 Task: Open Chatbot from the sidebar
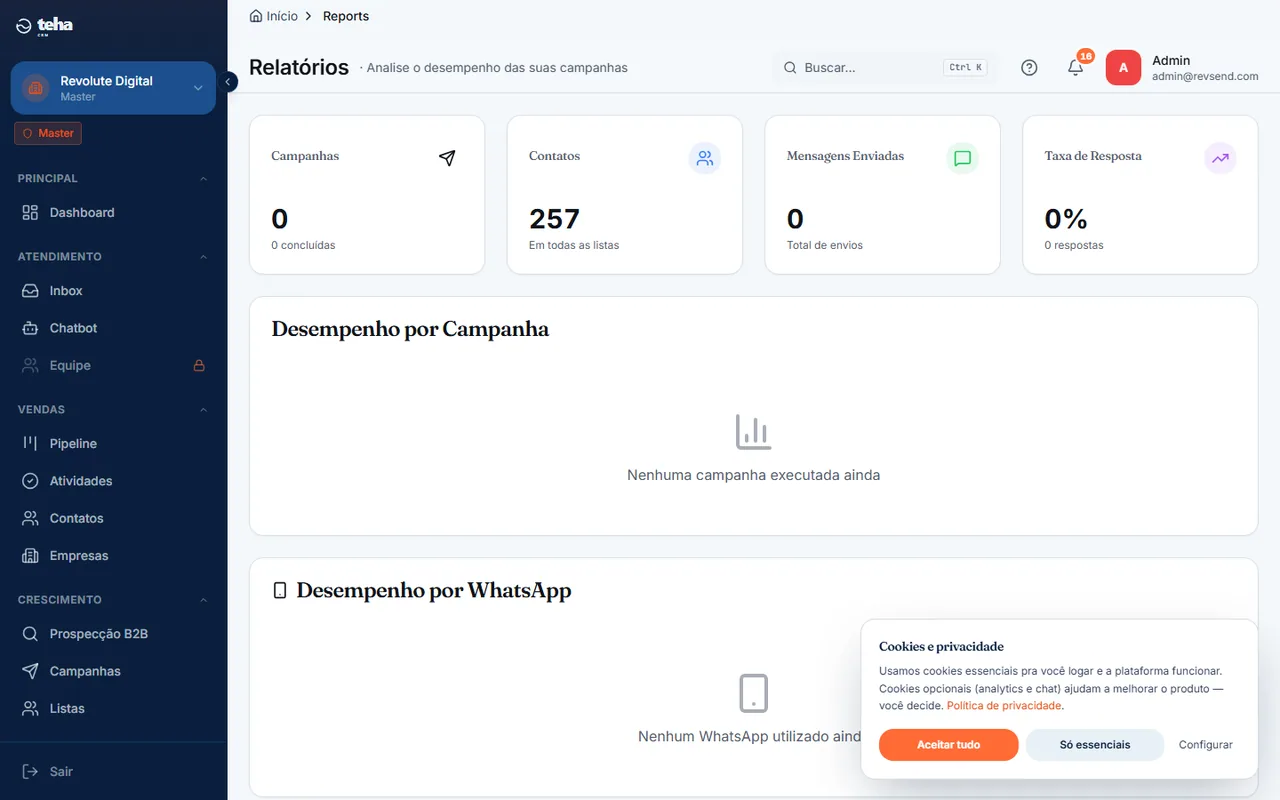(113, 328)
